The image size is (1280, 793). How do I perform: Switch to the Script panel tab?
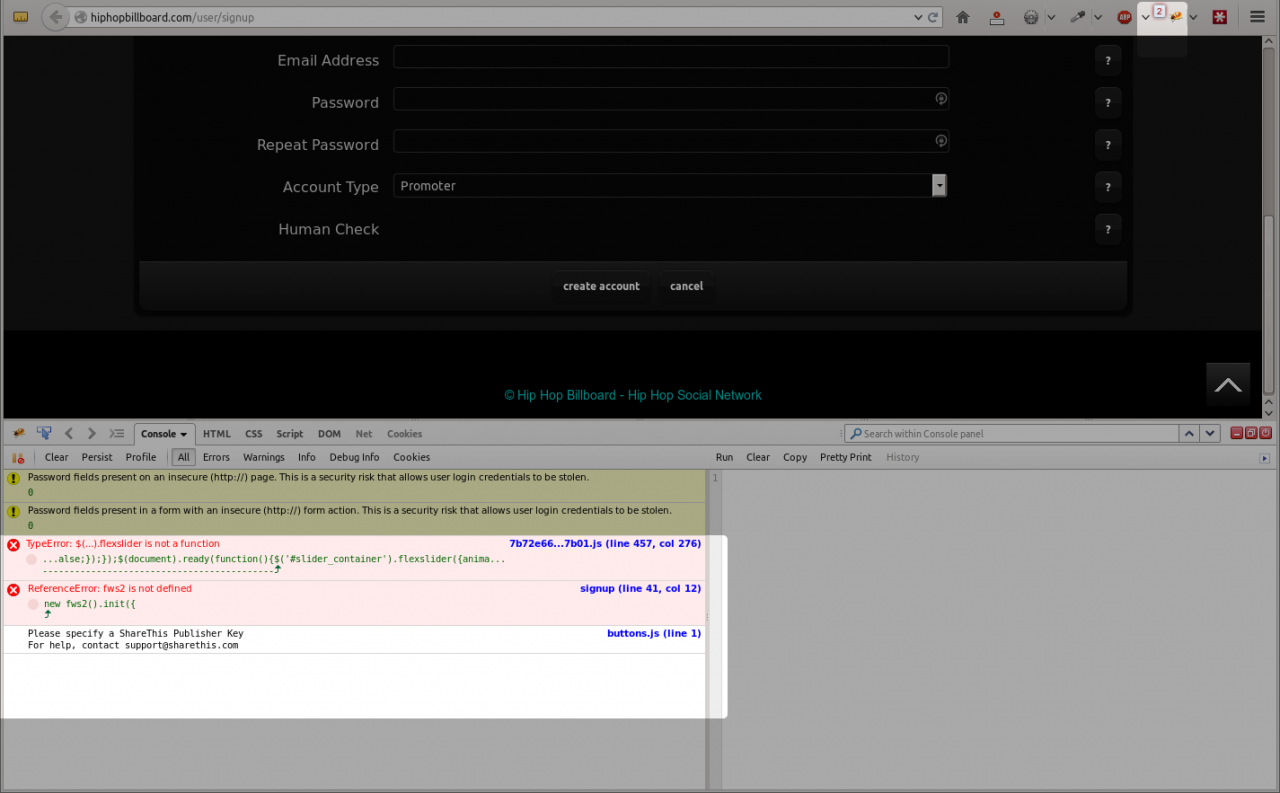tap(290, 434)
